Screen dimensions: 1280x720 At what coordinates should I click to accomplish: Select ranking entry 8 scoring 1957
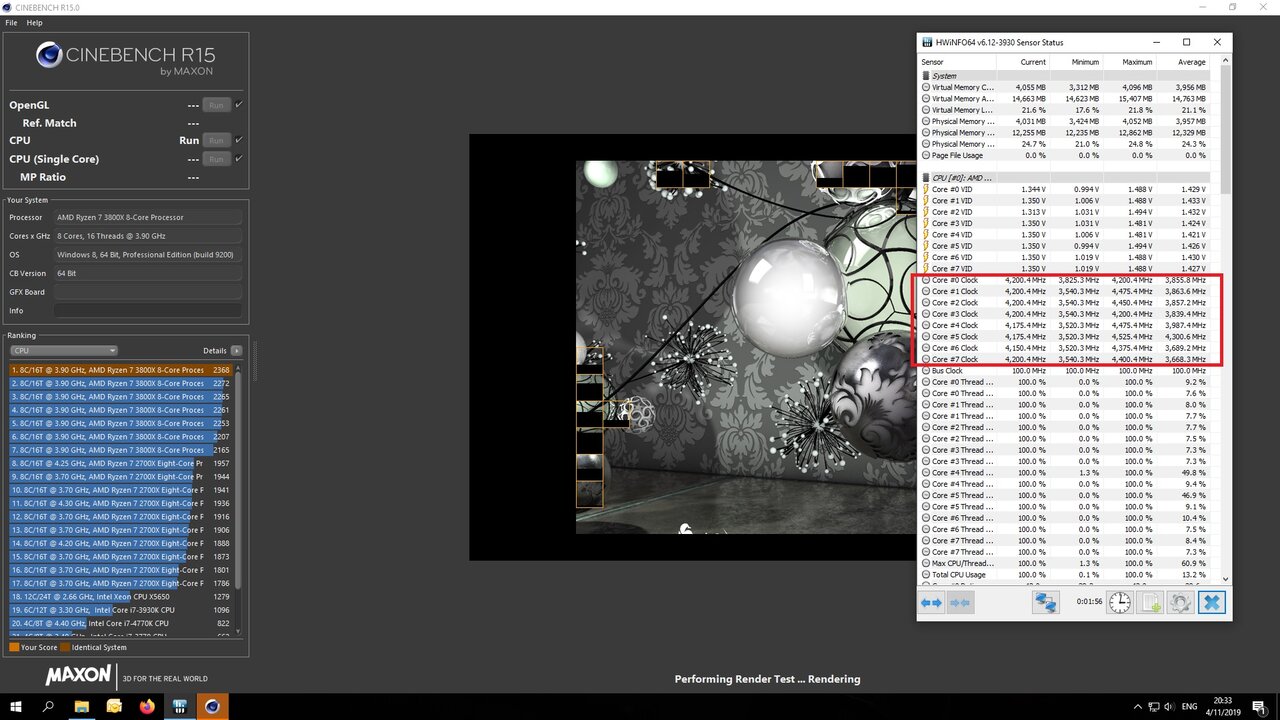click(121, 463)
